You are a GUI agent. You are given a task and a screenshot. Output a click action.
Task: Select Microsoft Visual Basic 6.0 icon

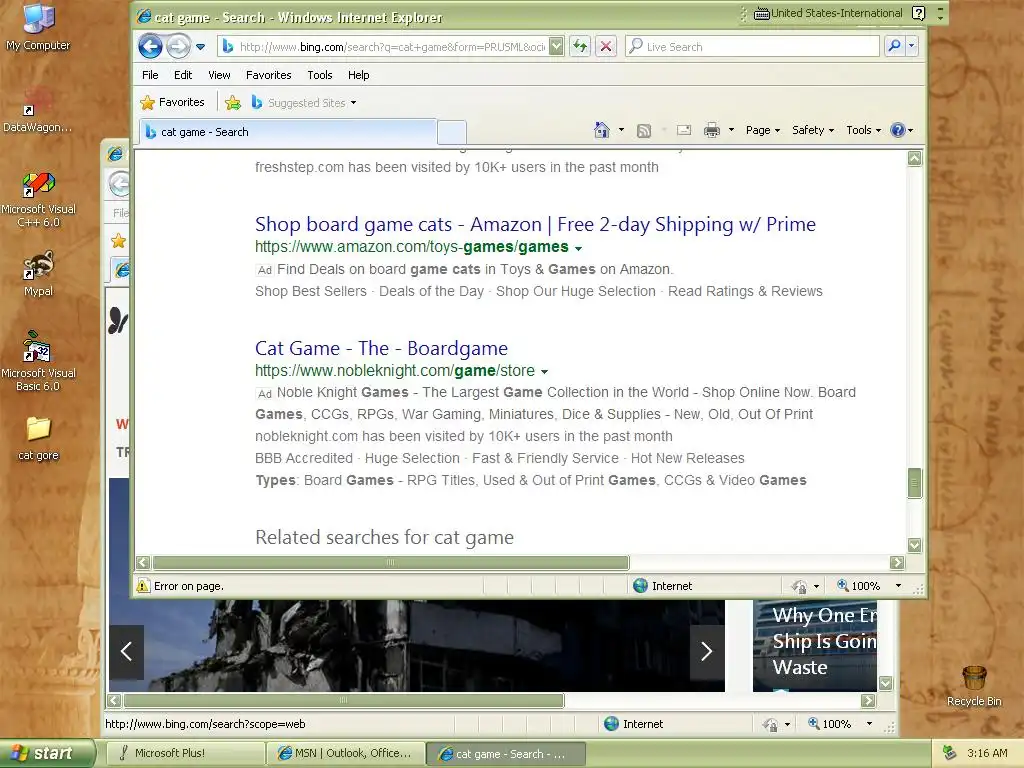(38, 361)
